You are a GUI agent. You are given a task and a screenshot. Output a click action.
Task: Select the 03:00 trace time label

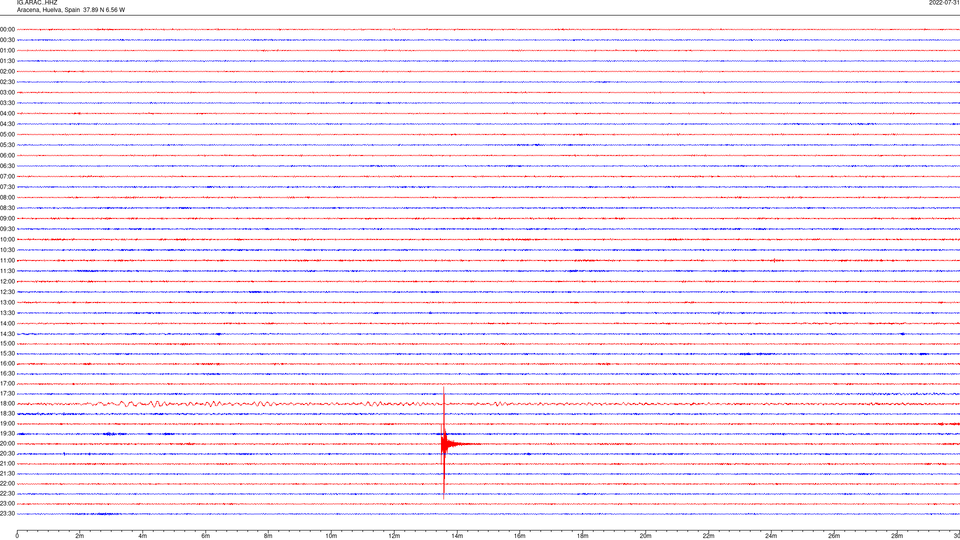point(7,93)
